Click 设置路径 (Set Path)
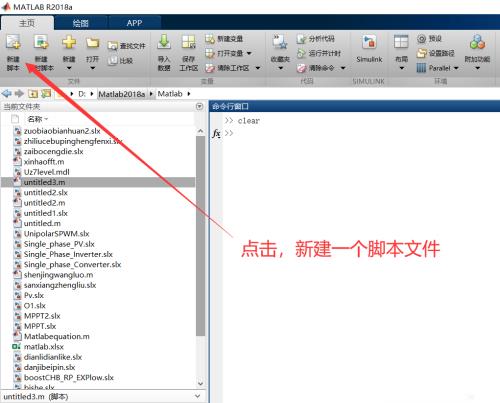 436,53
